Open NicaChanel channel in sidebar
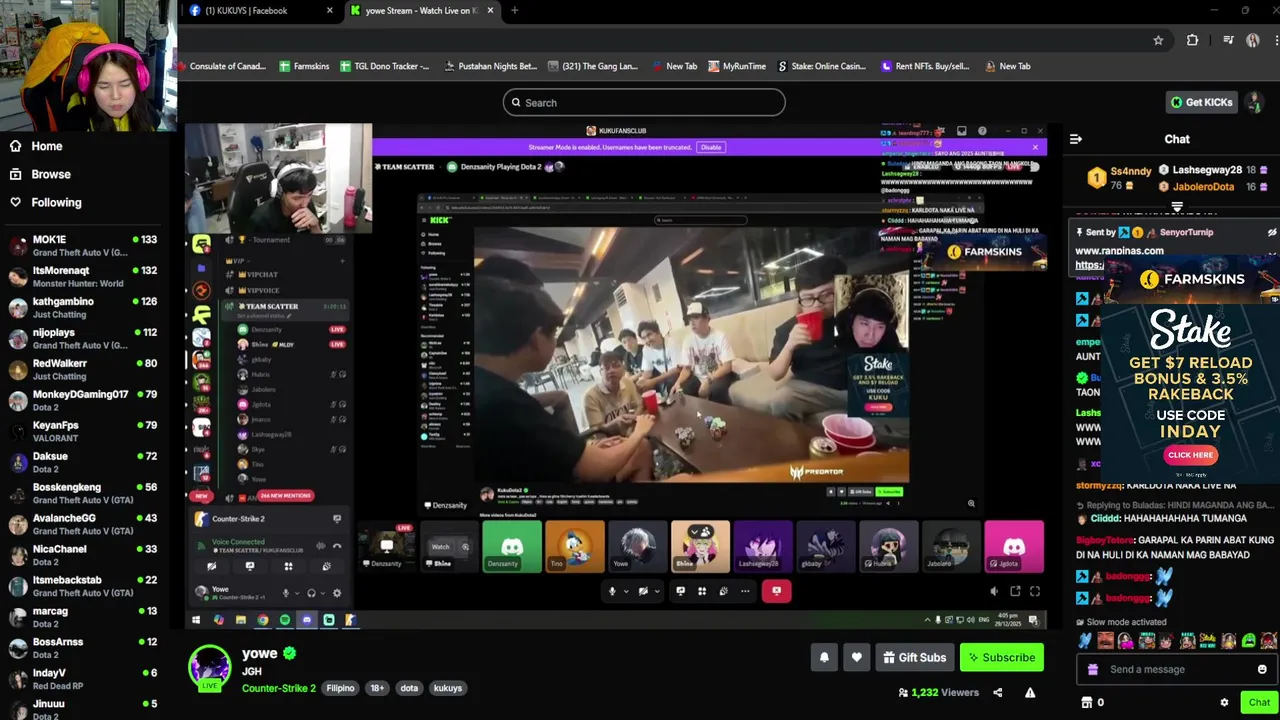 click(83, 555)
